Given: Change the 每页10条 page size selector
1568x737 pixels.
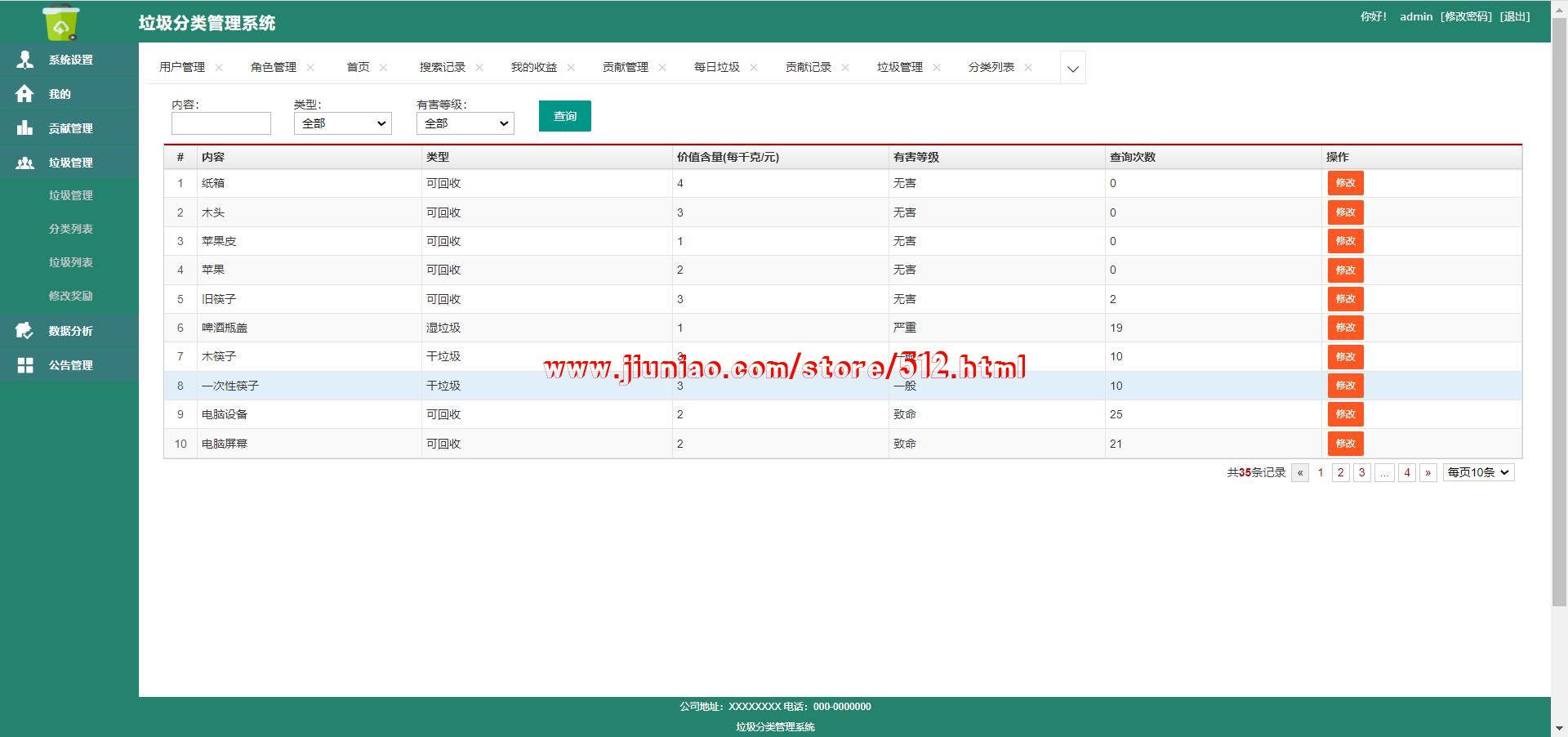Looking at the screenshot, I should (x=1478, y=472).
